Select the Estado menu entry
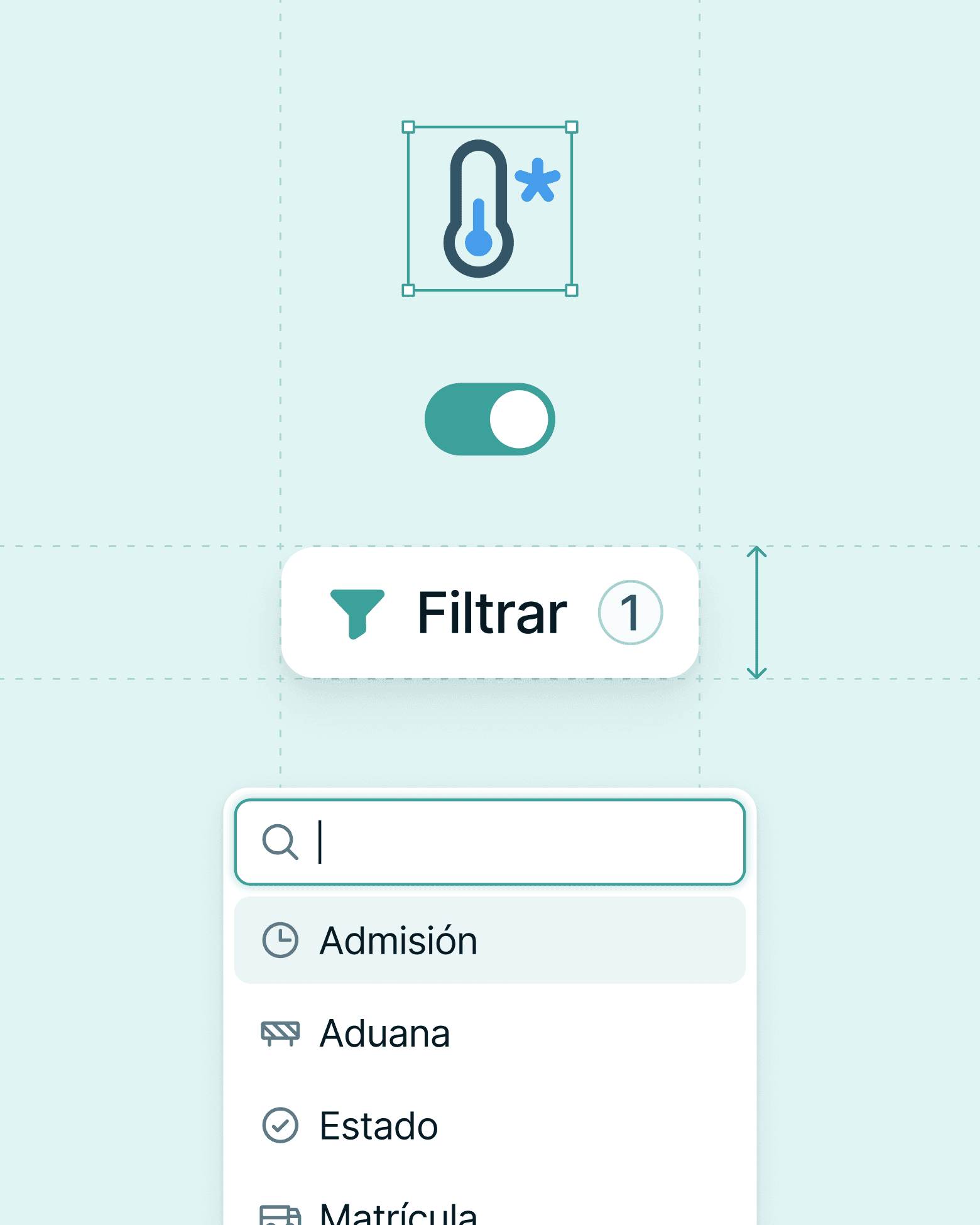The width and height of the screenshot is (980, 1225). pos(379,1124)
